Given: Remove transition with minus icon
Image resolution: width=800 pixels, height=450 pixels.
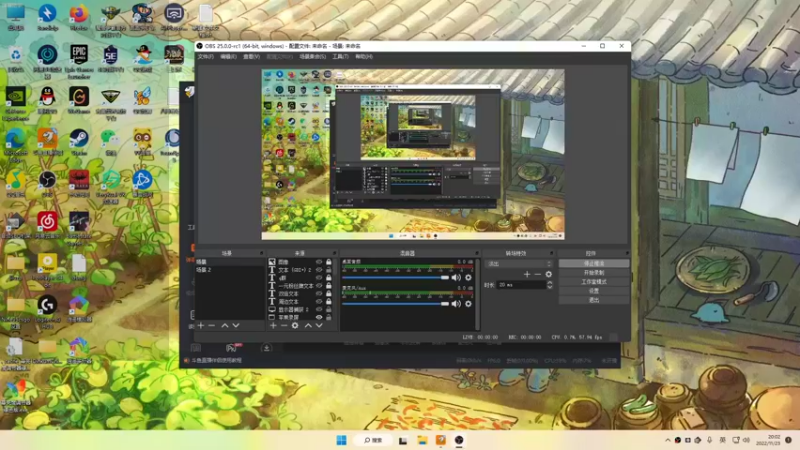Looking at the screenshot, I should pos(538,274).
